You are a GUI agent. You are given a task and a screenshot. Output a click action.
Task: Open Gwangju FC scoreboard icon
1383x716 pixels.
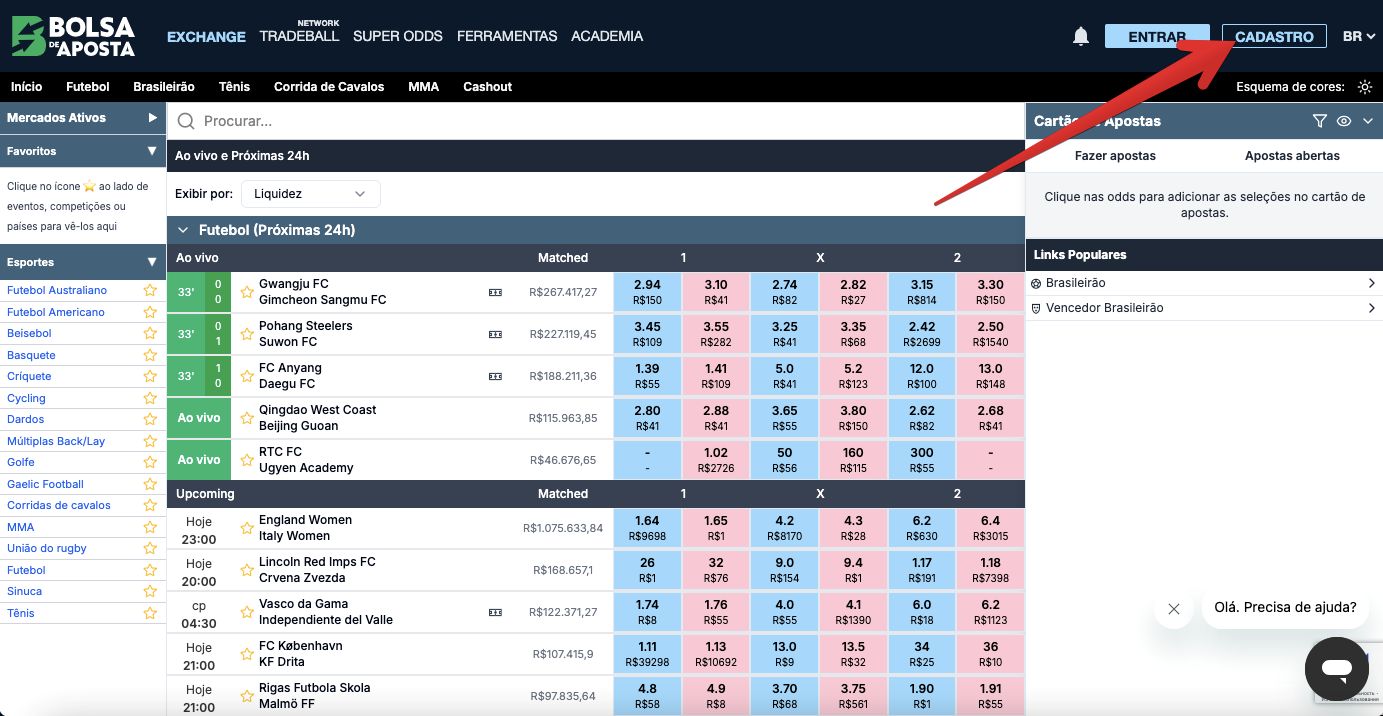pyautogui.click(x=495, y=292)
